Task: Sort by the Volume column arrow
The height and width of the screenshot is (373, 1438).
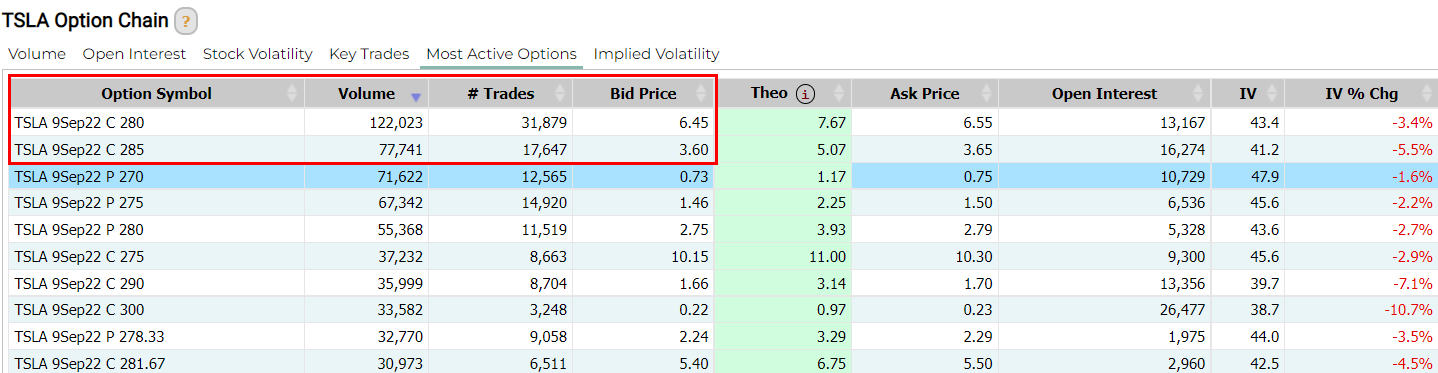Action: click(x=416, y=97)
